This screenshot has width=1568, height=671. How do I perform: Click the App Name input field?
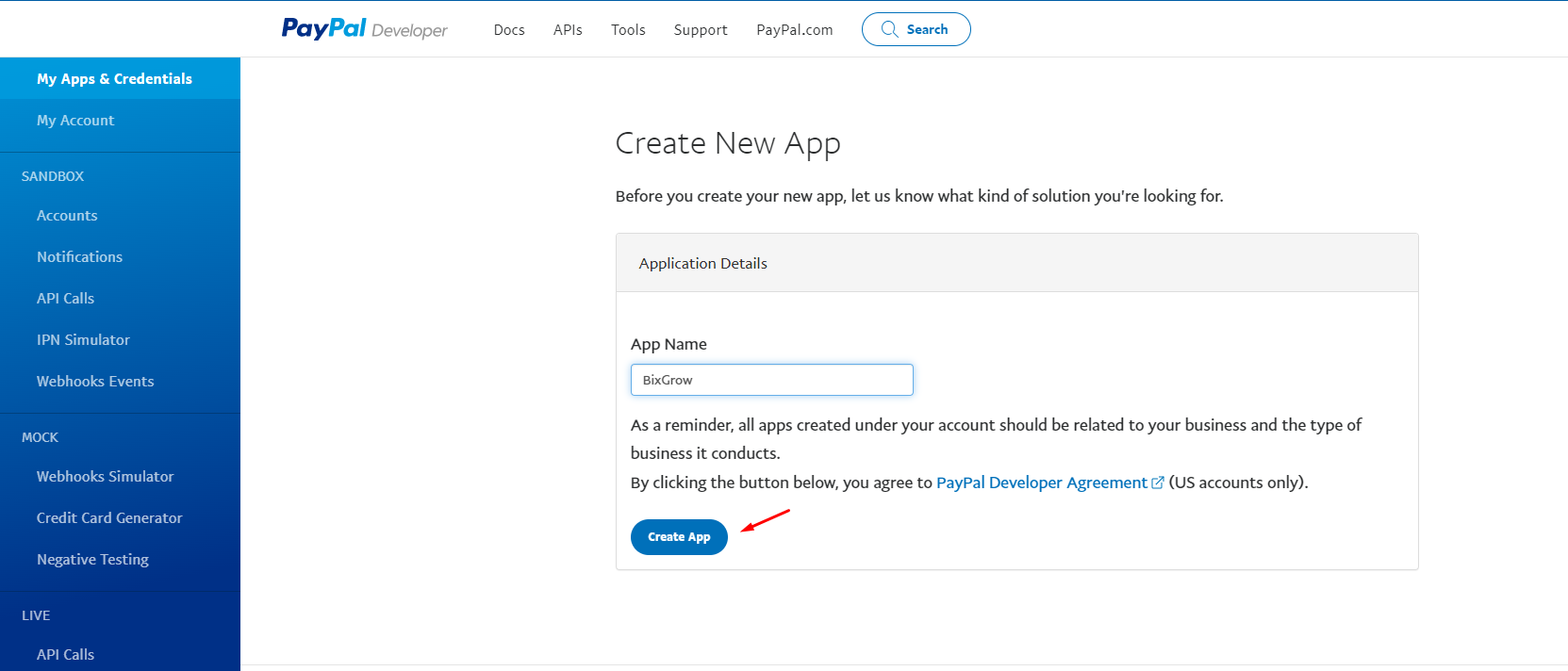coord(771,380)
